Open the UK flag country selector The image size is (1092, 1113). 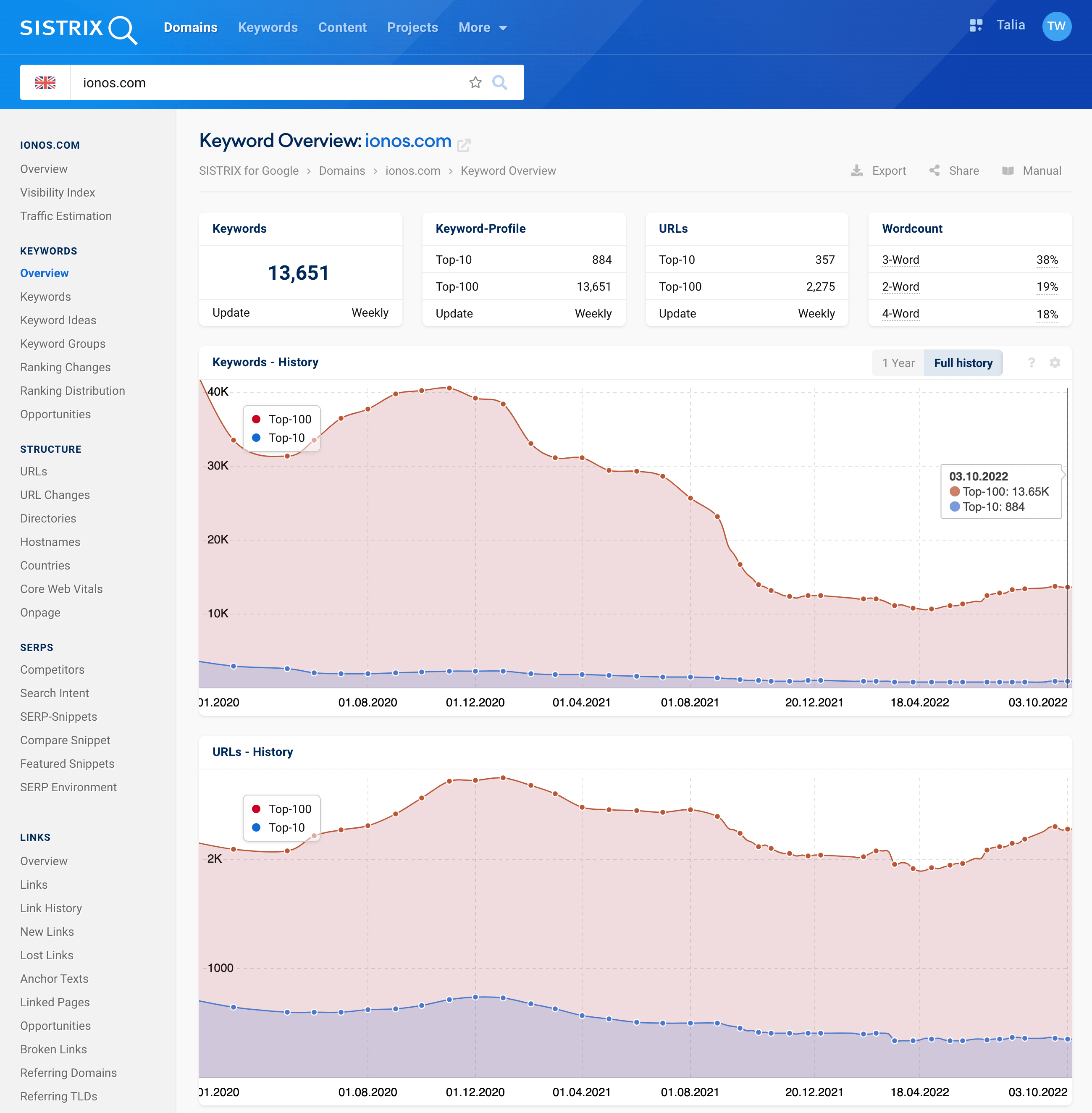coord(45,82)
